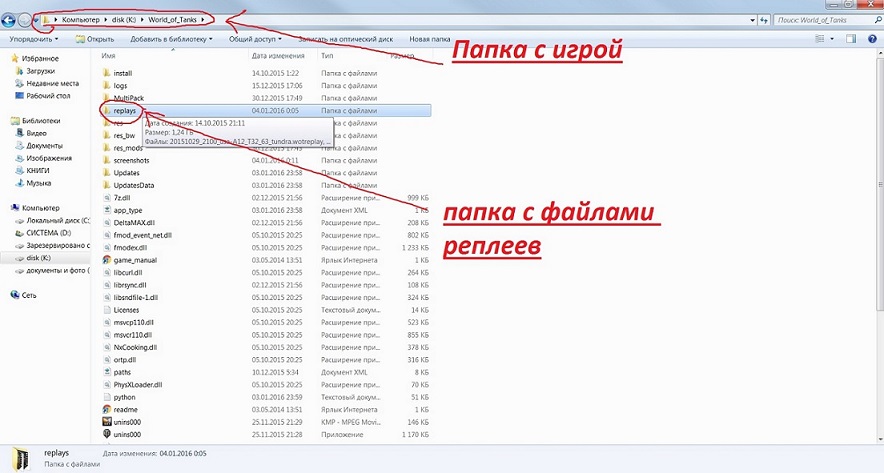The image size is (884, 473).
Task: Click the Новая папка button
Action: pyautogui.click(x=430, y=39)
